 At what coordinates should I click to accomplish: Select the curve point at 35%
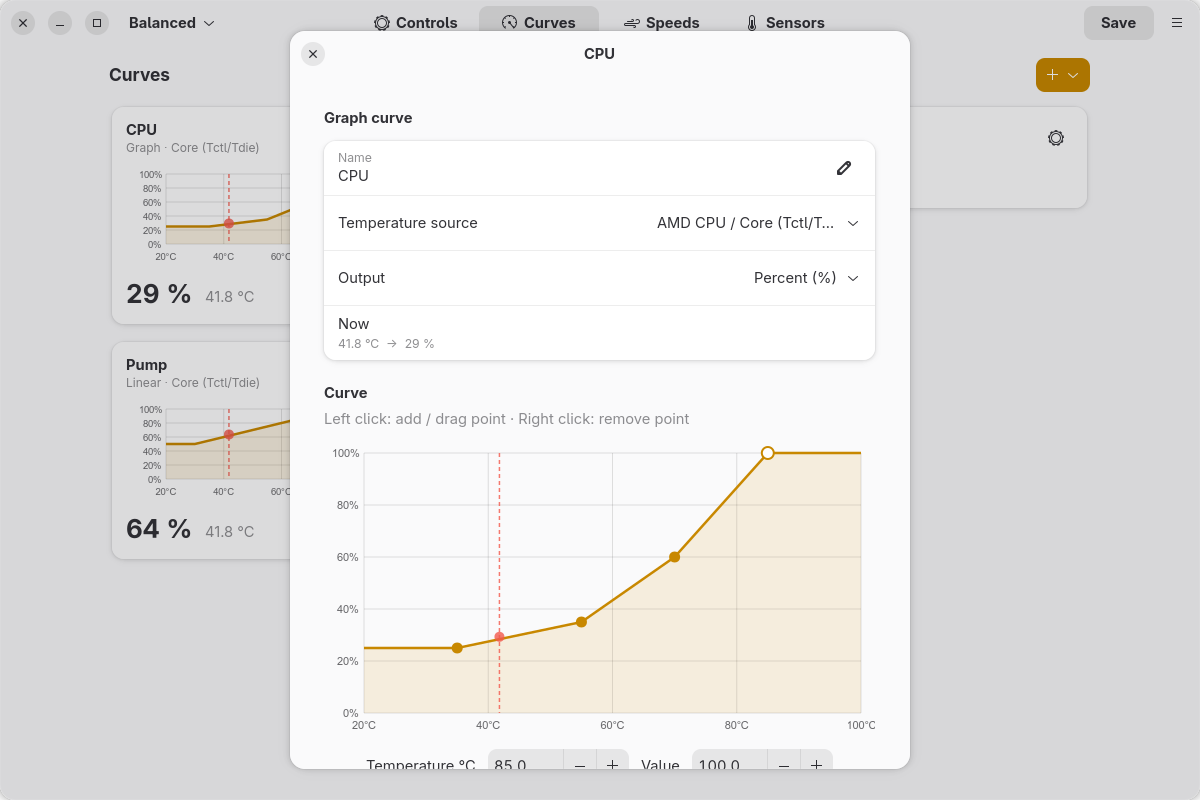[581, 622]
